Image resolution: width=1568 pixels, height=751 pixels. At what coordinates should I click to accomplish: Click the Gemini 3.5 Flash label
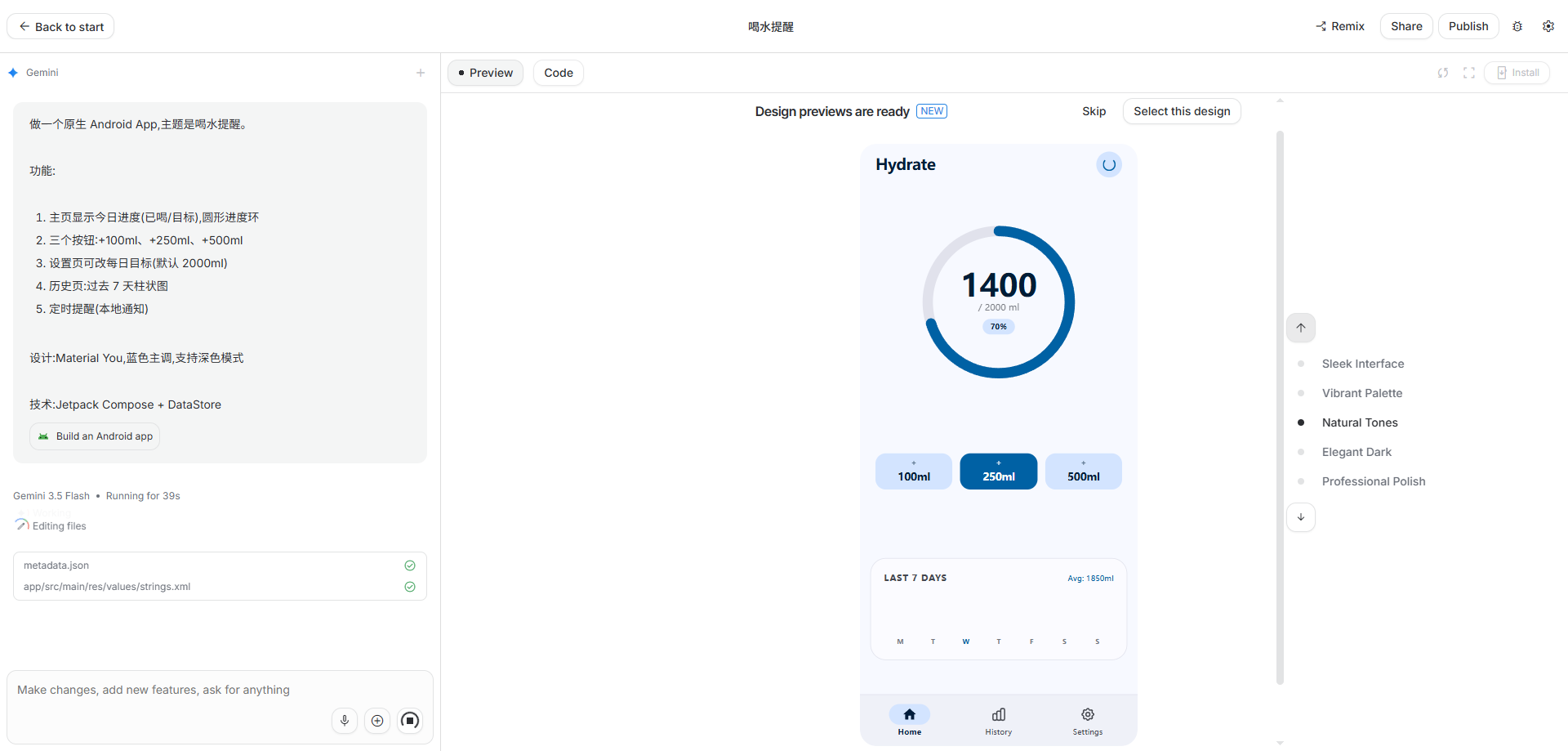pos(51,496)
